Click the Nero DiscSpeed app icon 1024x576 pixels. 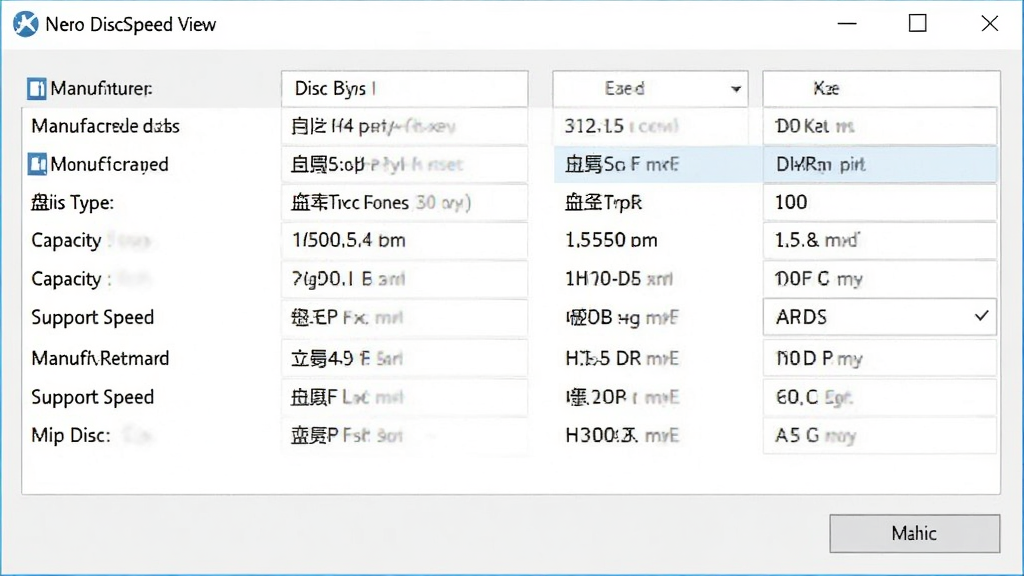tap(25, 24)
